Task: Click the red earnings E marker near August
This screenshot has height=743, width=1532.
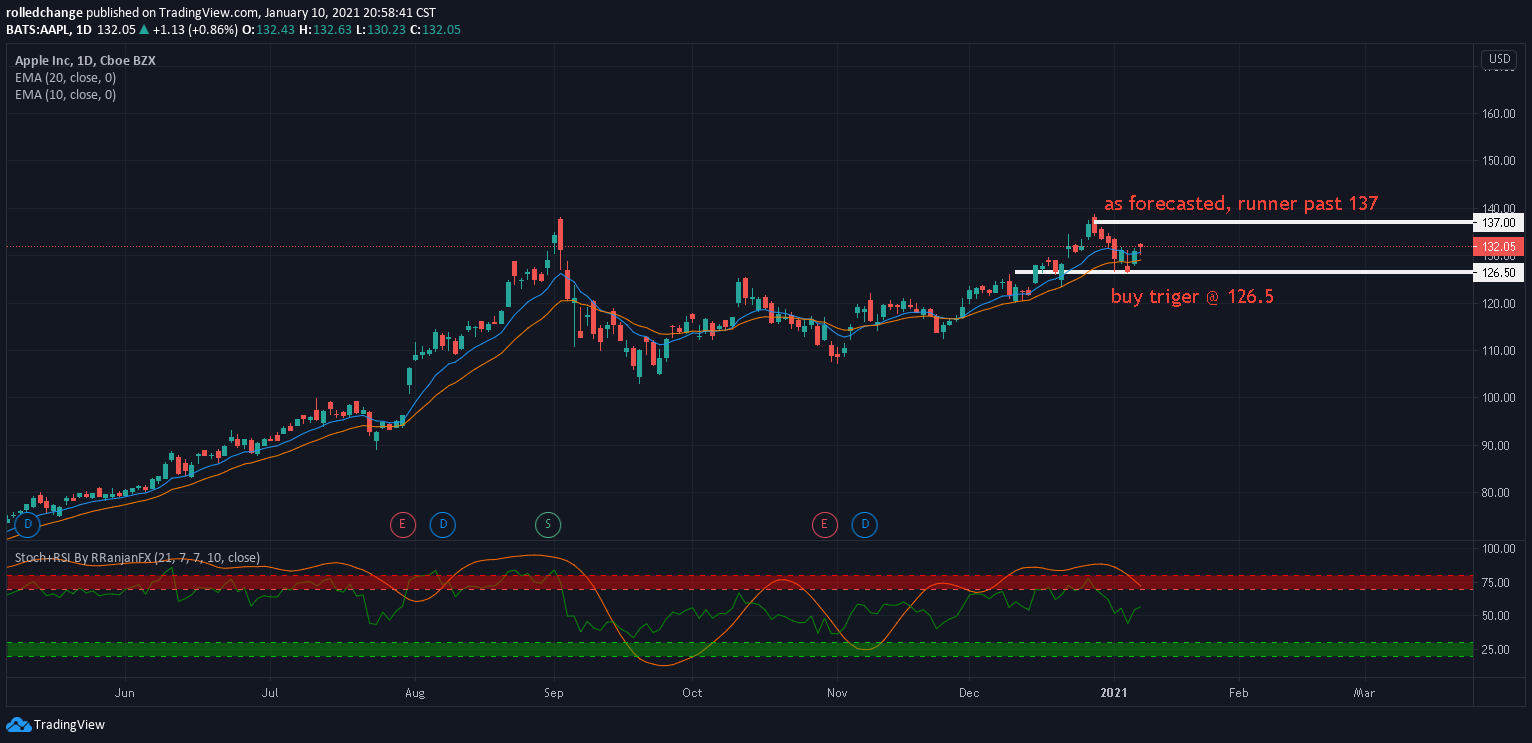Action: click(401, 524)
